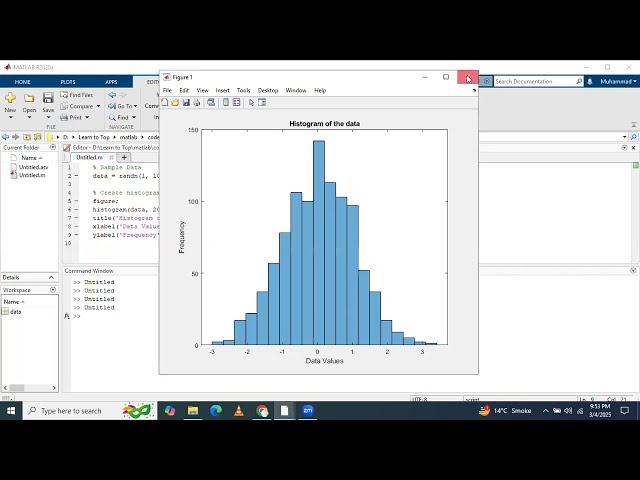Open Editor panel actions menu
This screenshot has width=640, height=480.
click(x=624, y=148)
